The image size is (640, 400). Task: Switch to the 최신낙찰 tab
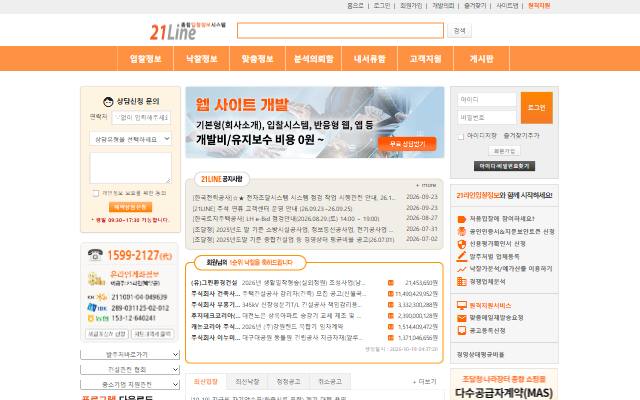[247, 382]
